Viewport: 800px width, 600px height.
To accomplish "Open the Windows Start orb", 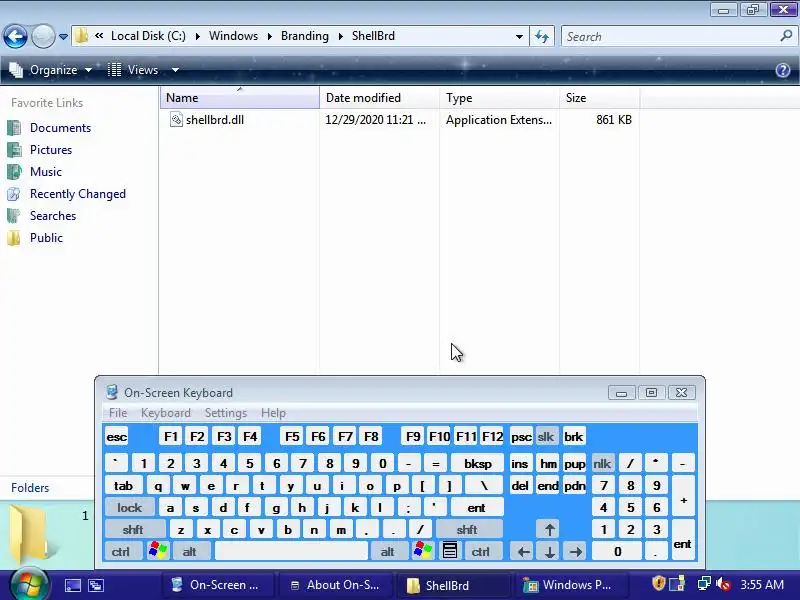I will [x=30, y=584].
